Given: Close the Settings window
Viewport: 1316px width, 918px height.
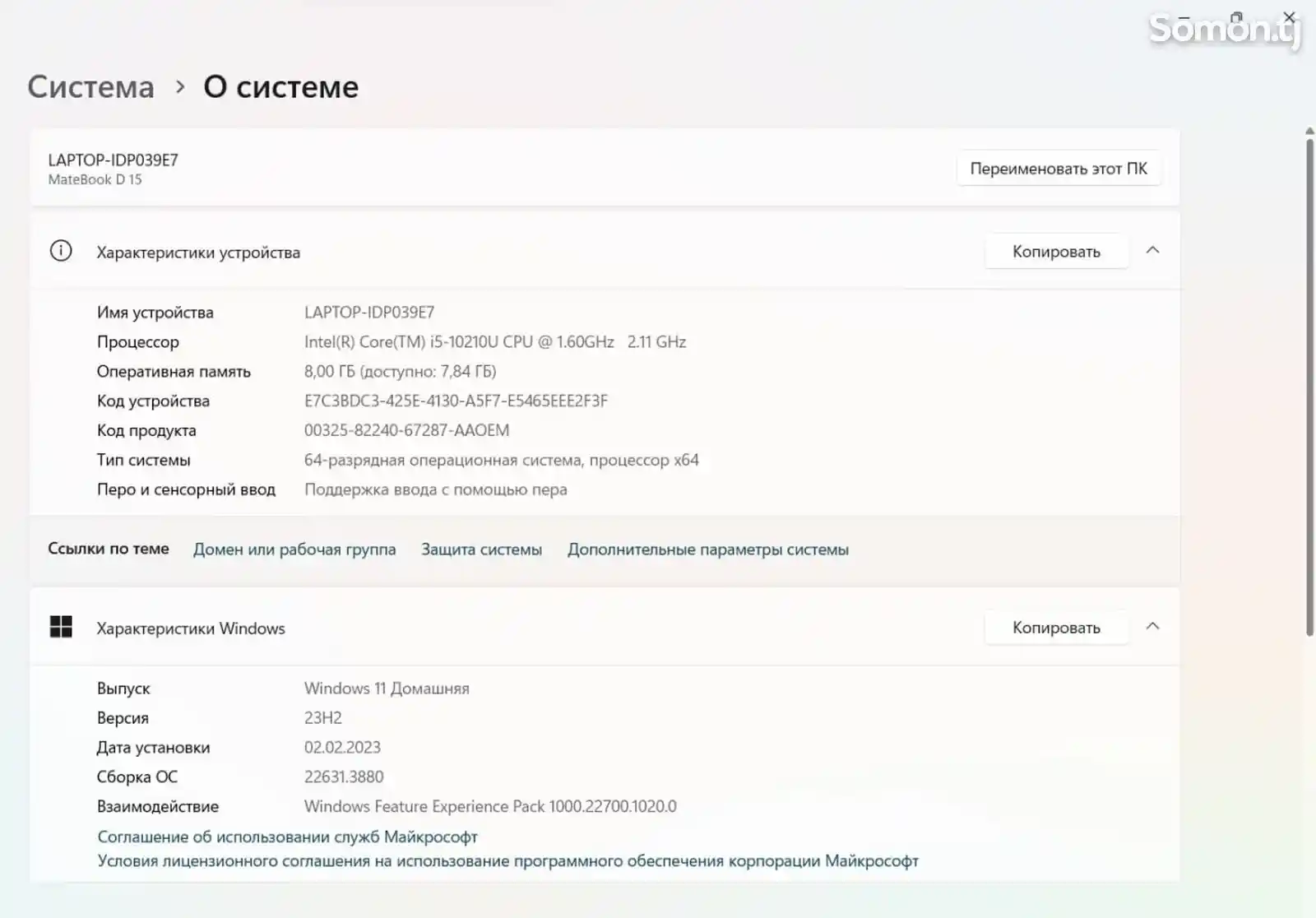Looking at the screenshot, I should pos(1289,16).
